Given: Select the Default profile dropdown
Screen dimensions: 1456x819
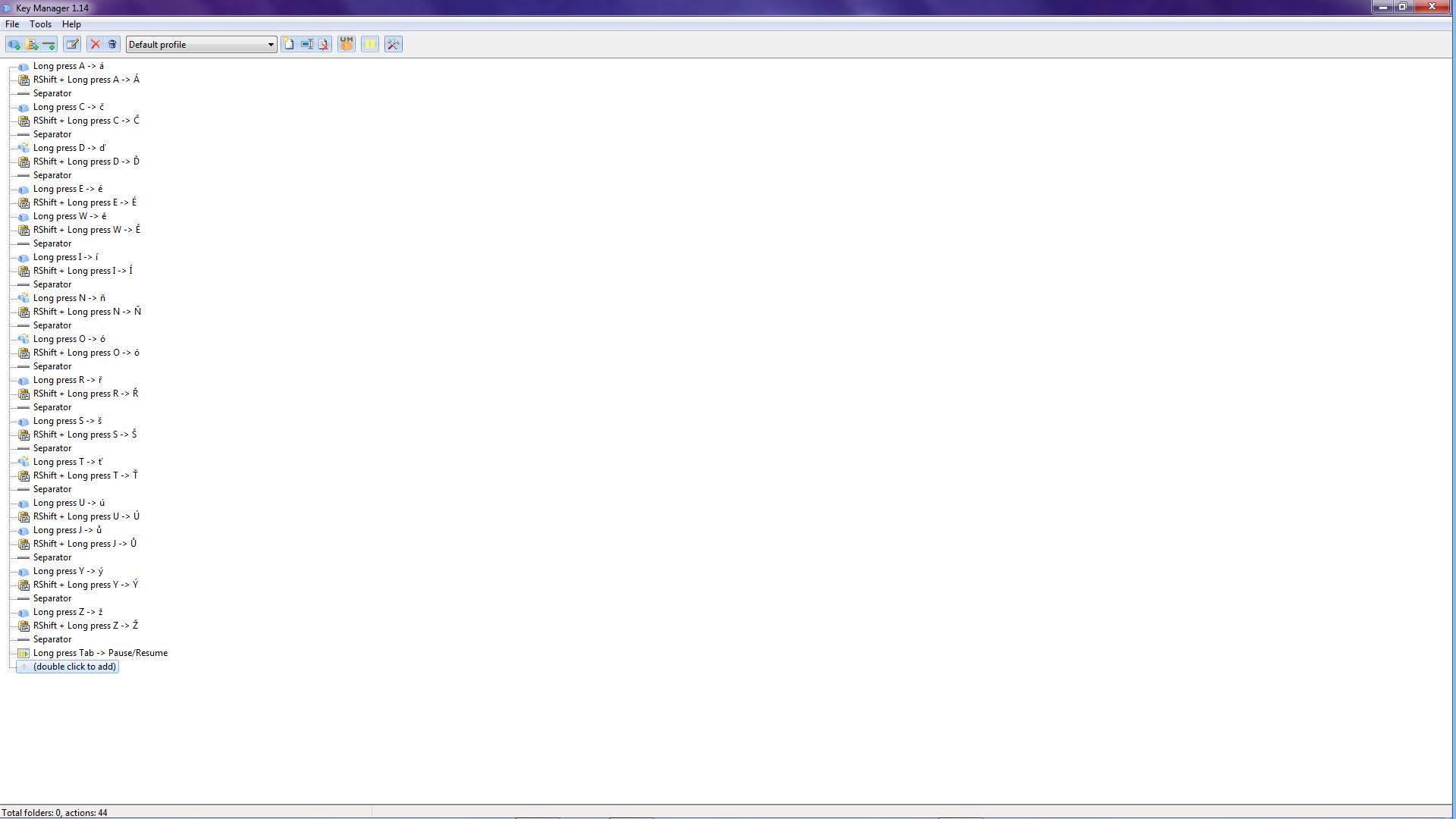Looking at the screenshot, I should tap(200, 44).
